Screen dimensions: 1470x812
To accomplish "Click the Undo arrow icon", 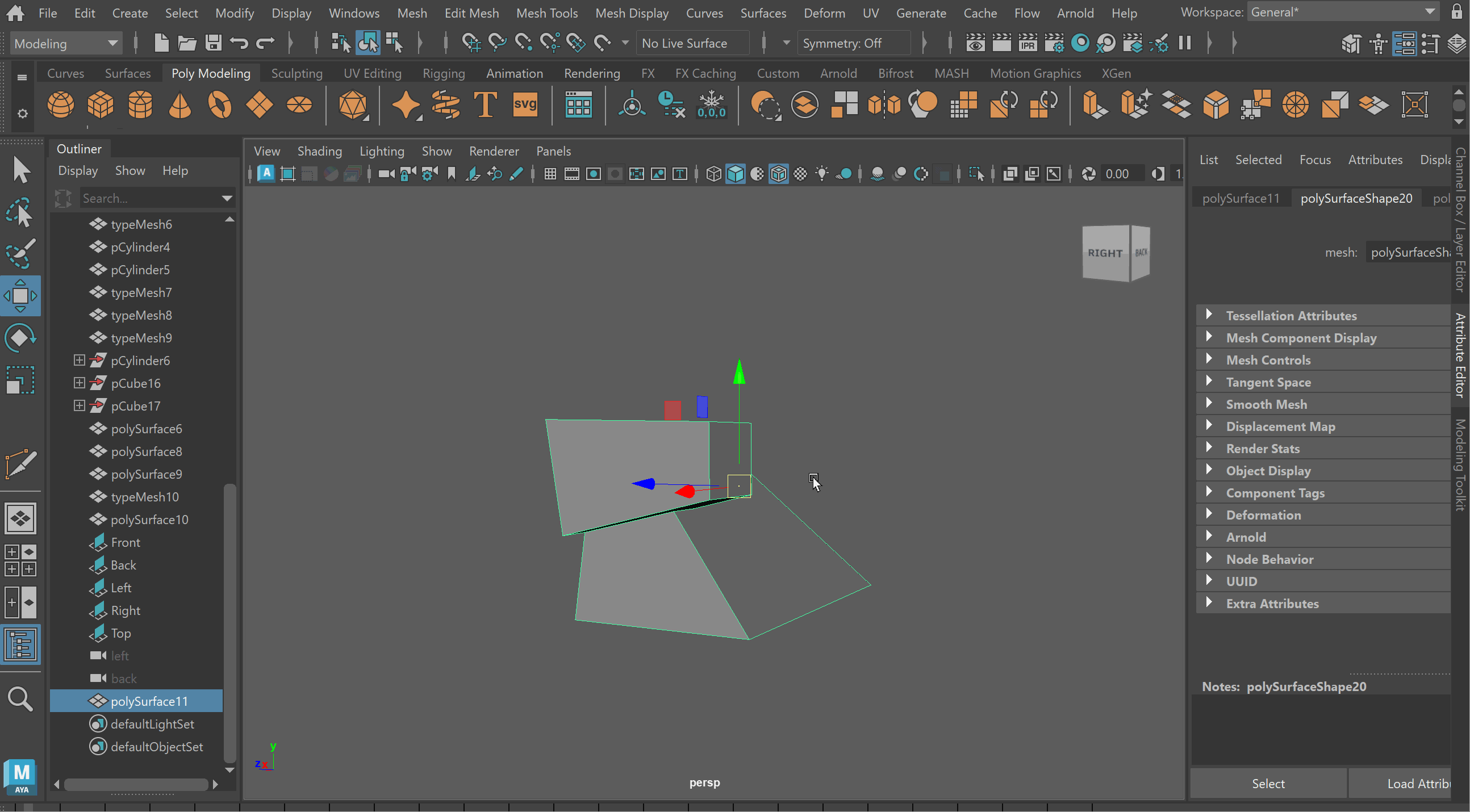I will tap(239, 43).
